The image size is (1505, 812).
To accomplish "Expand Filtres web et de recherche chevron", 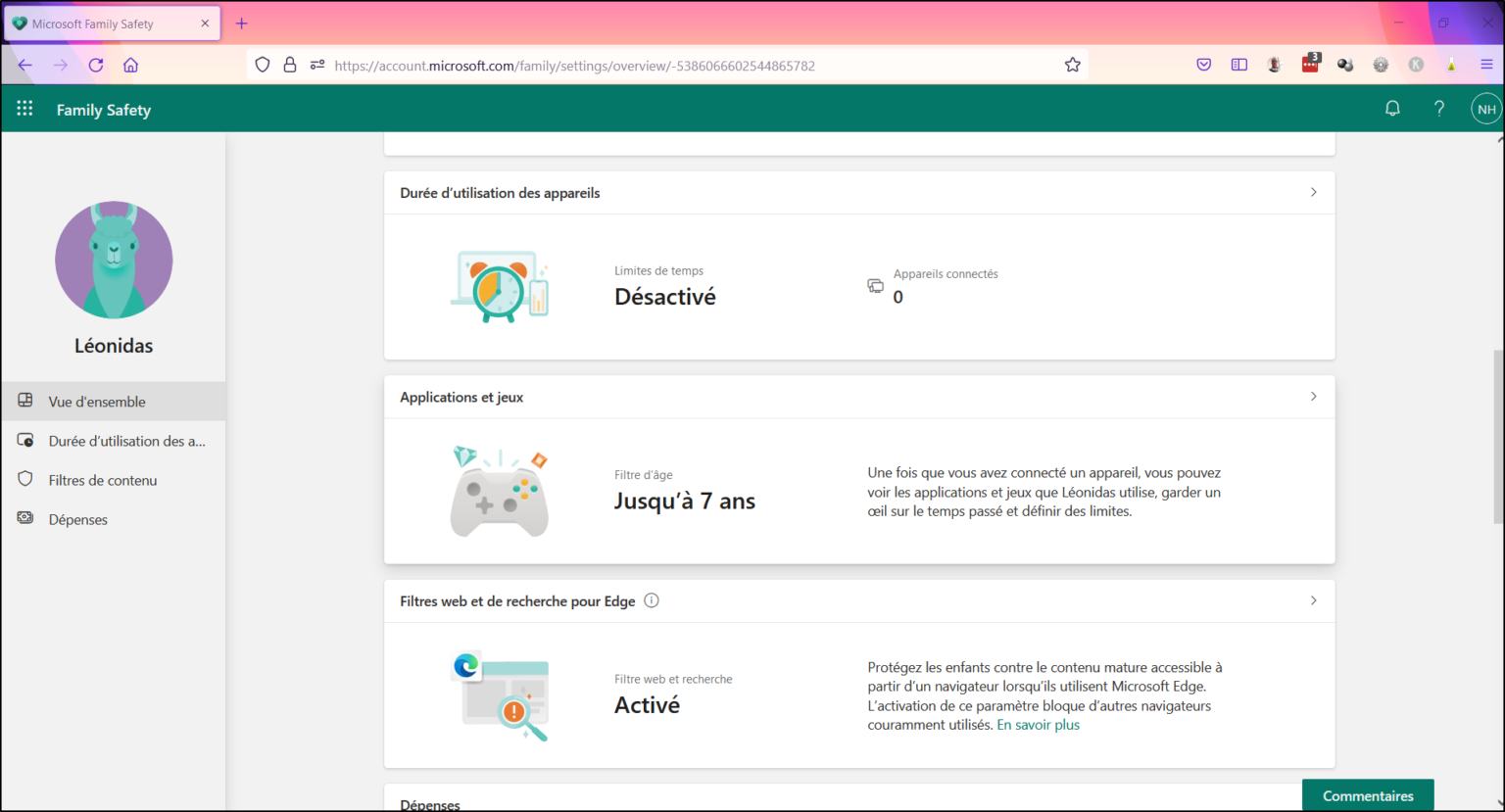I will tap(1313, 600).
